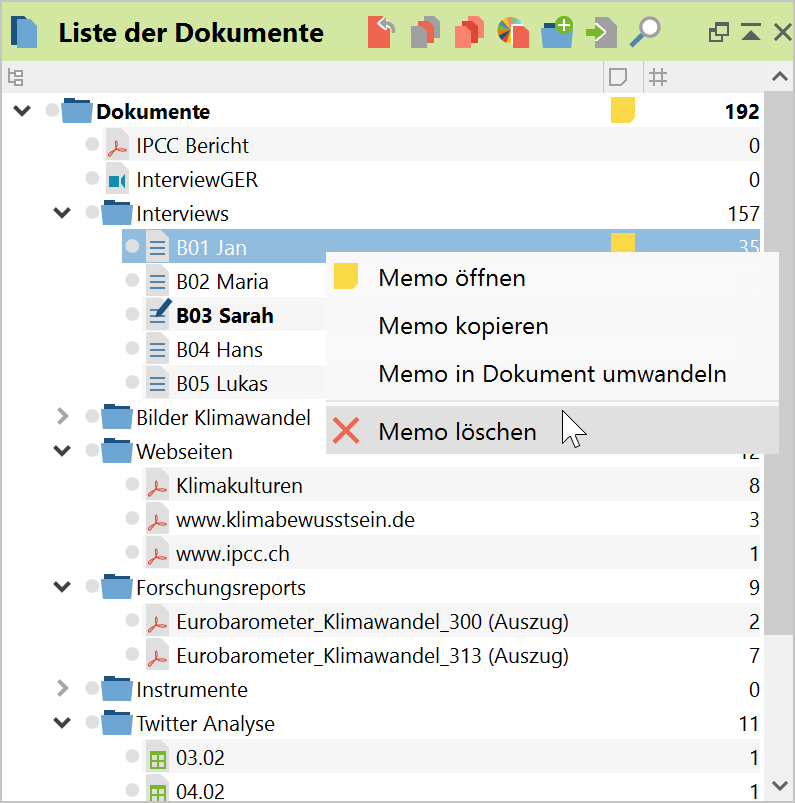Image resolution: width=795 pixels, height=803 pixels.
Task: Click the text document icon of B04 Hans
Action: click(158, 350)
